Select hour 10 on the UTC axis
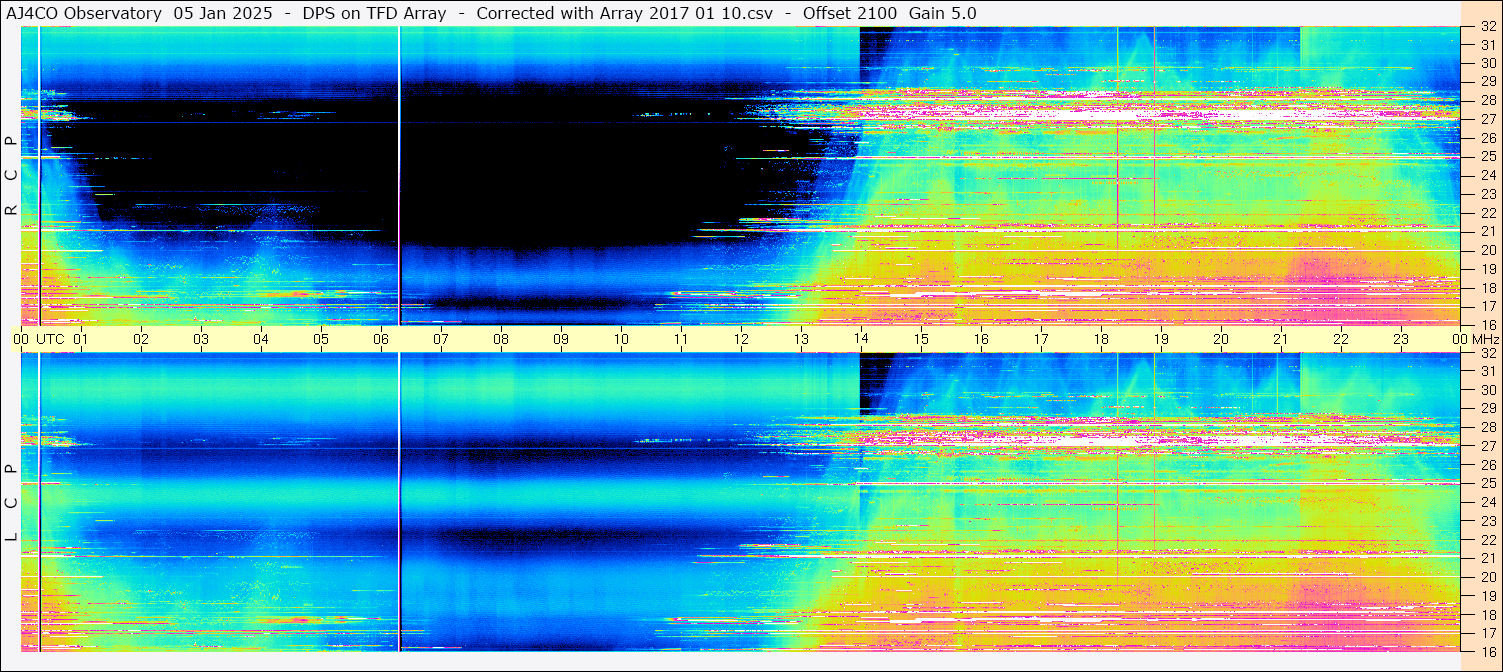Viewport: 1503px width, 672px height. tap(621, 339)
